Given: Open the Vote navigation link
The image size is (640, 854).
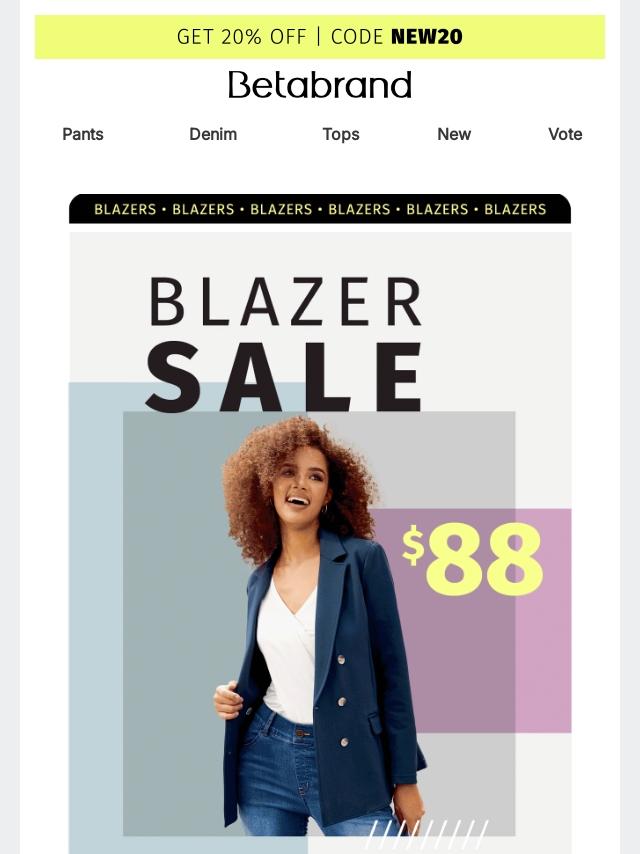Looking at the screenshot, I should (x=565, y=134).
